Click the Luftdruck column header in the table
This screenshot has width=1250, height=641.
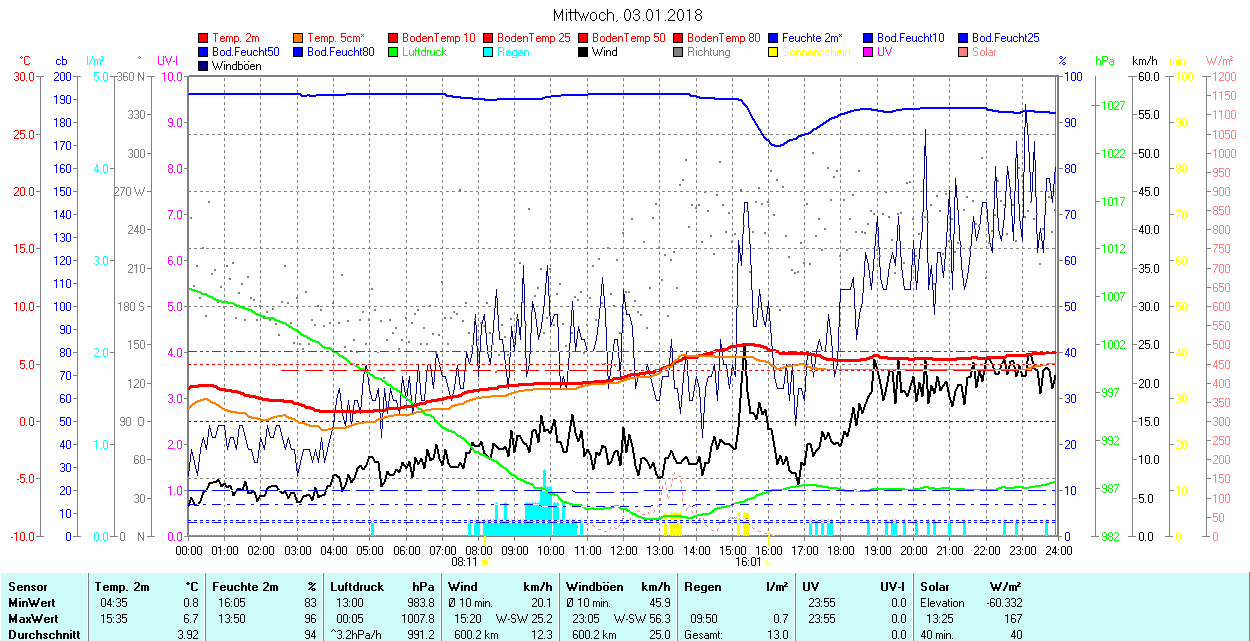[355, 587]
